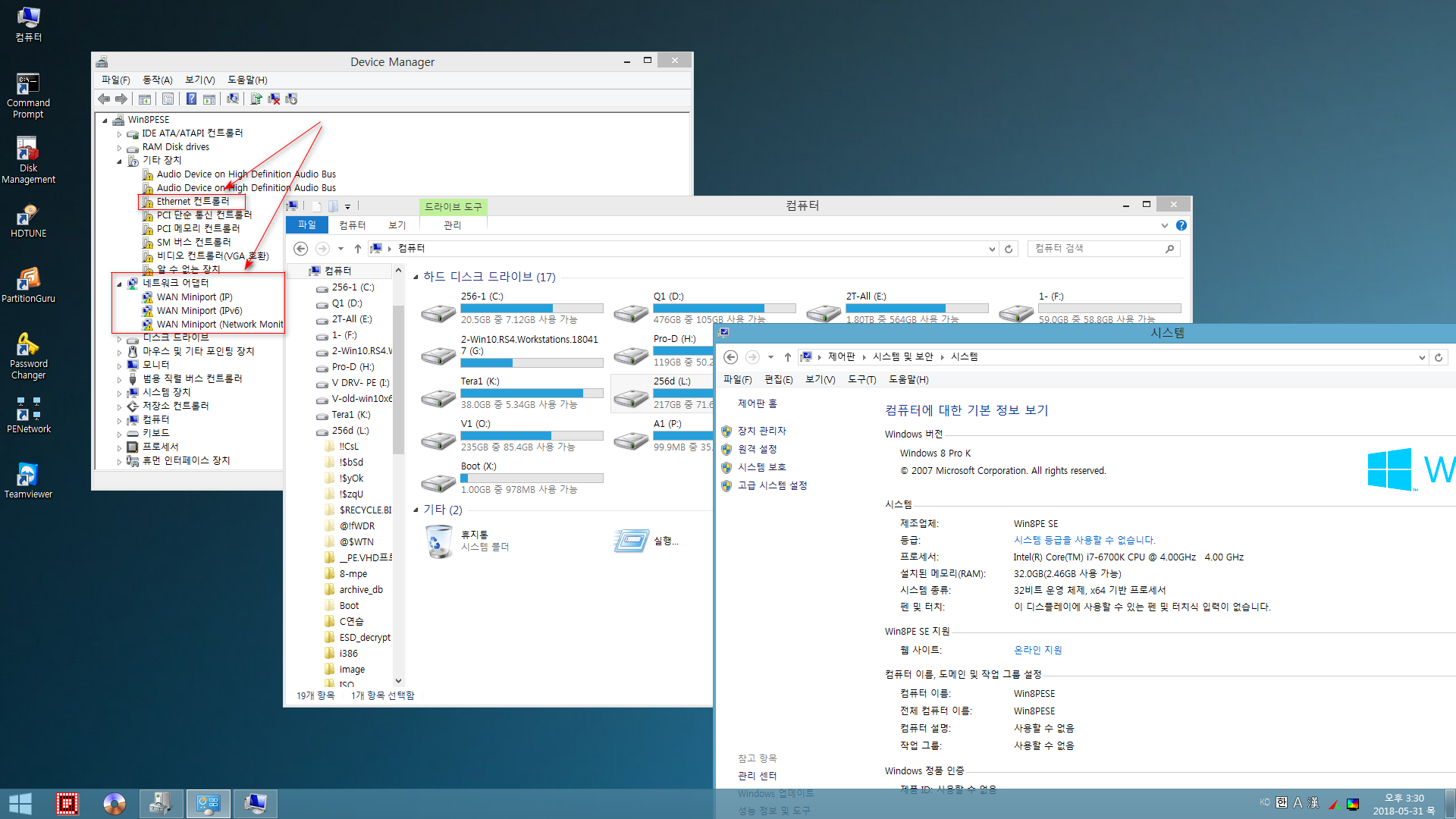Click Scan for hardware changes icon
This screenshot has height=819, width=1456.
233,99
